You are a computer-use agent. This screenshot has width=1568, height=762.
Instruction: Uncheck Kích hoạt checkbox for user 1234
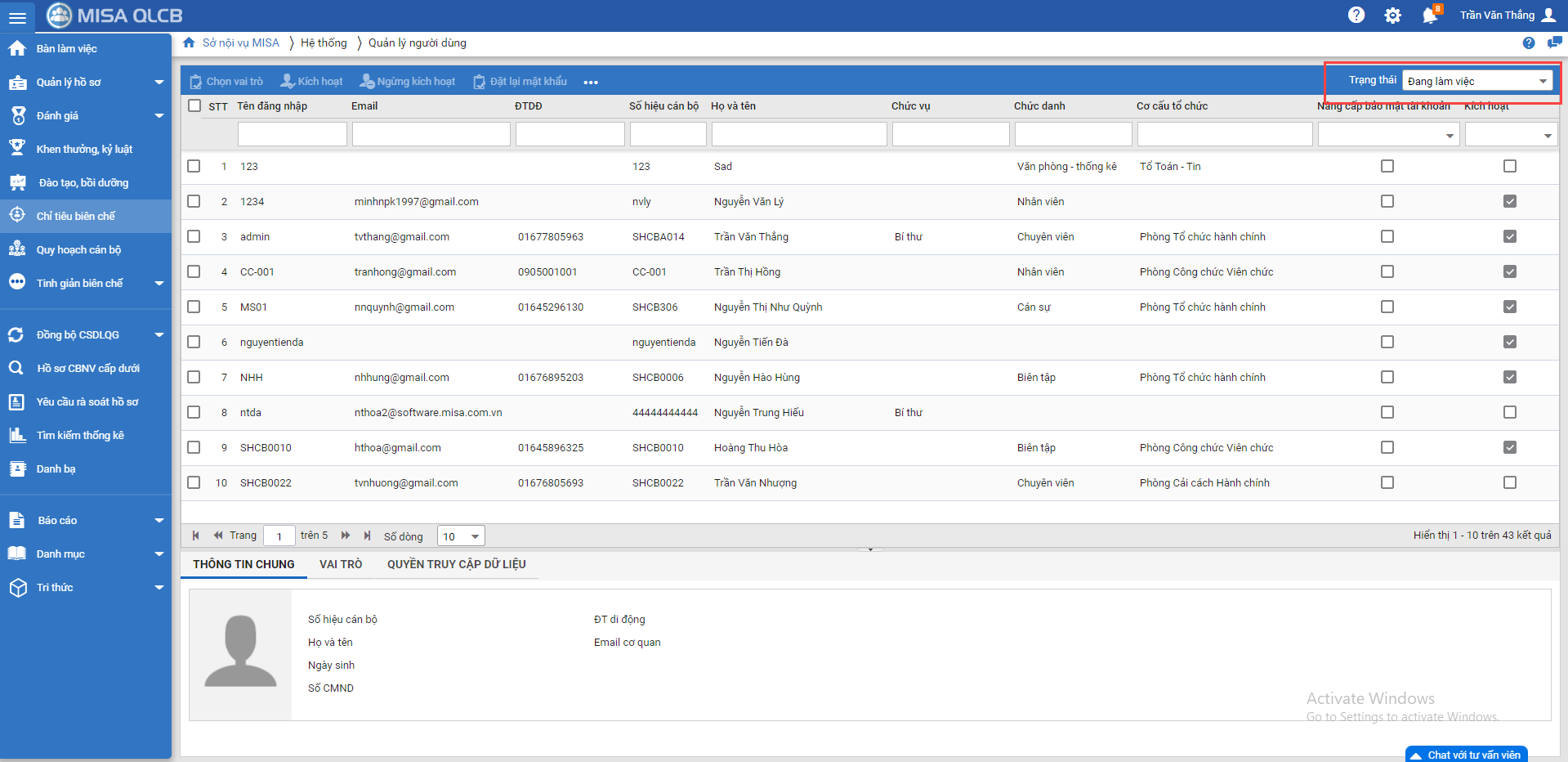coord(1509,201)
